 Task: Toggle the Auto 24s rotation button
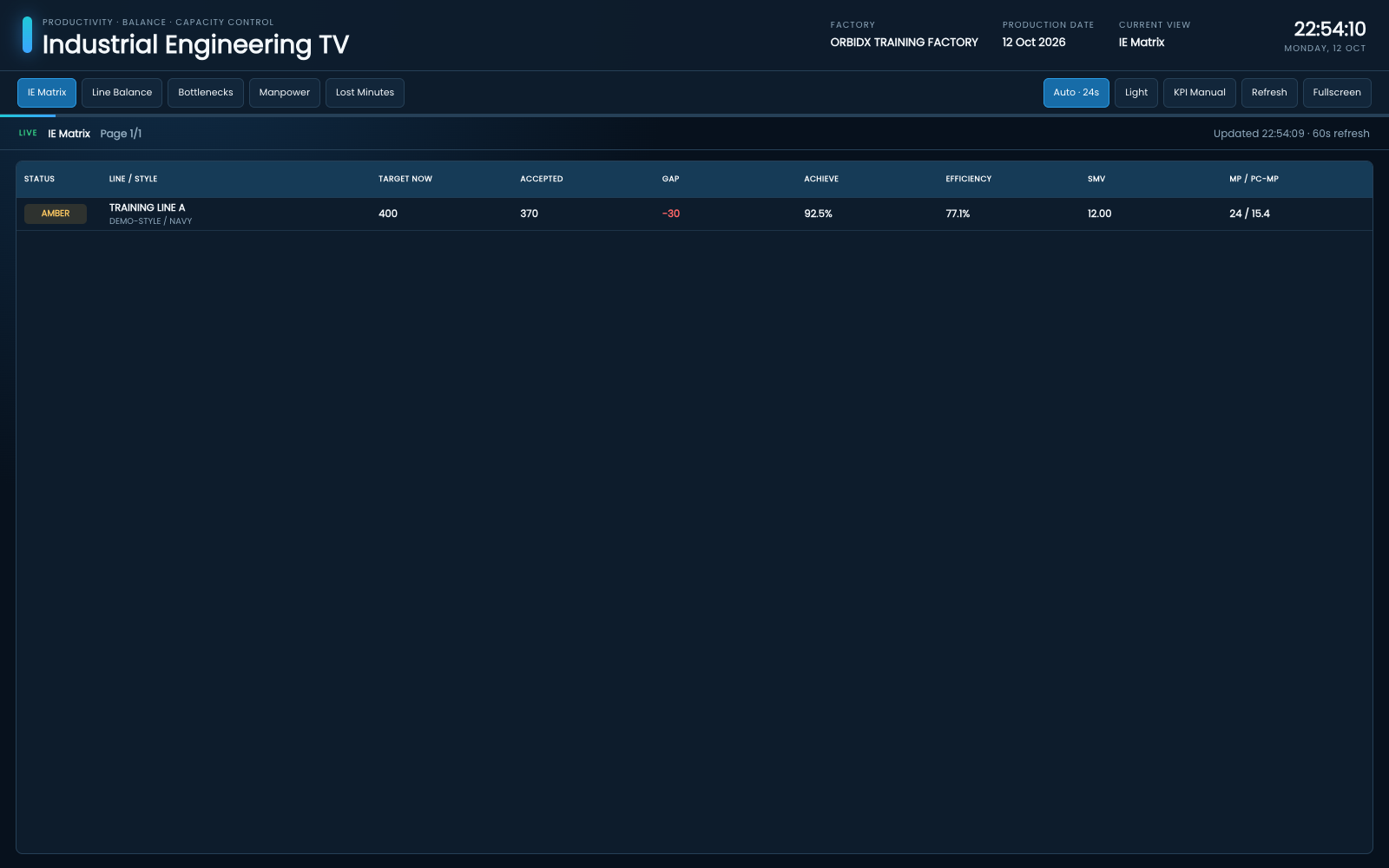coord(1076,93)
